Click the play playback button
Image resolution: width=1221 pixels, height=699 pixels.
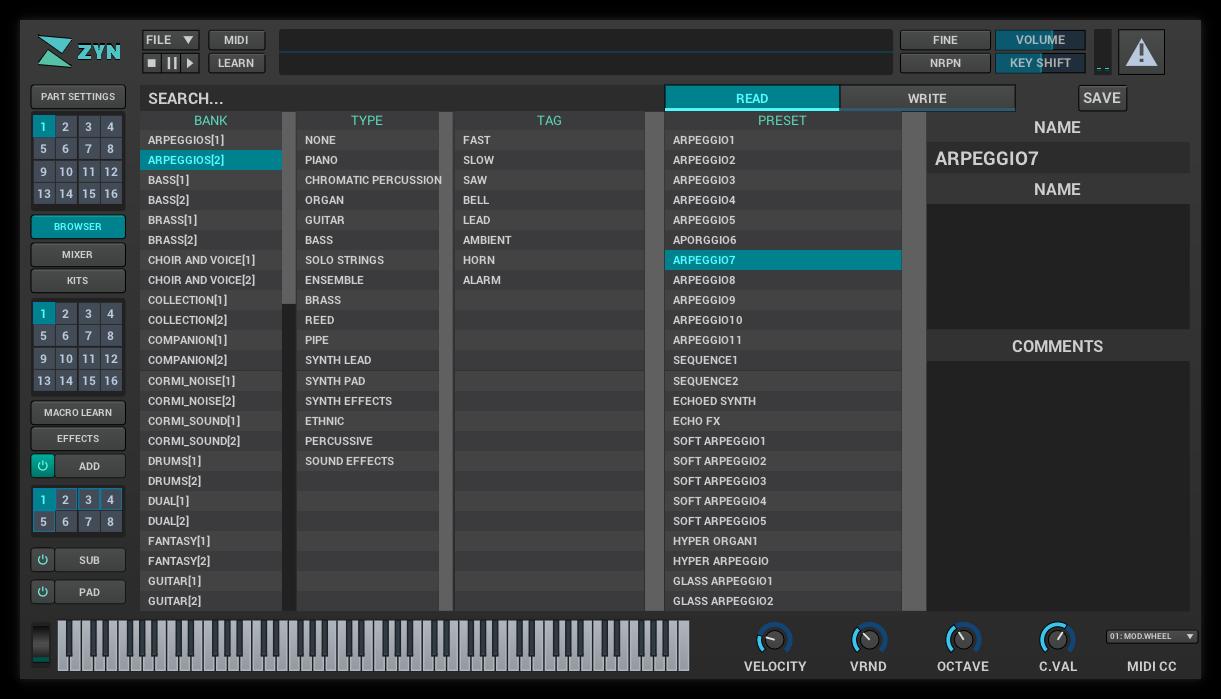[190, 63]
